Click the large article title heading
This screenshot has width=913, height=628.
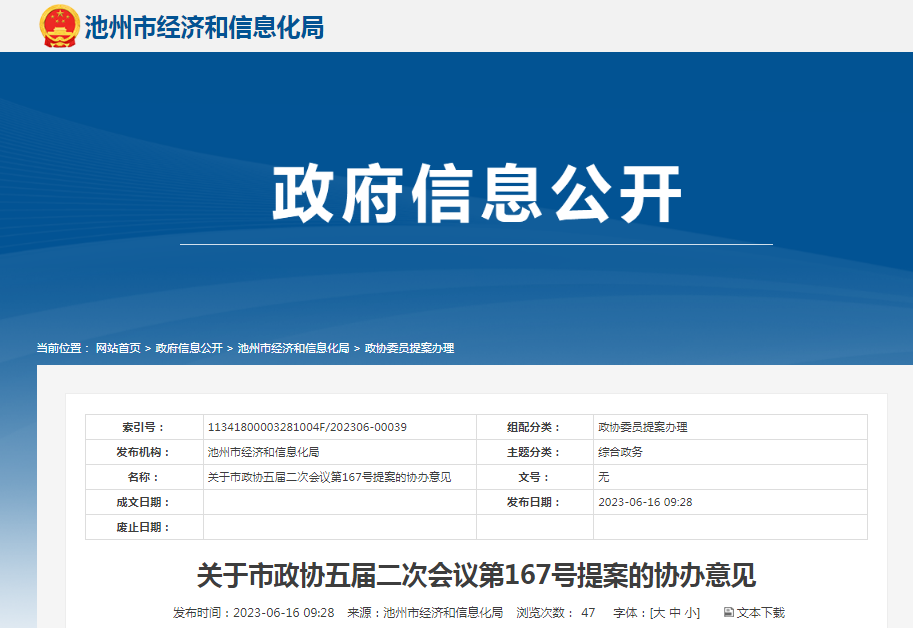tap(476, 576)
